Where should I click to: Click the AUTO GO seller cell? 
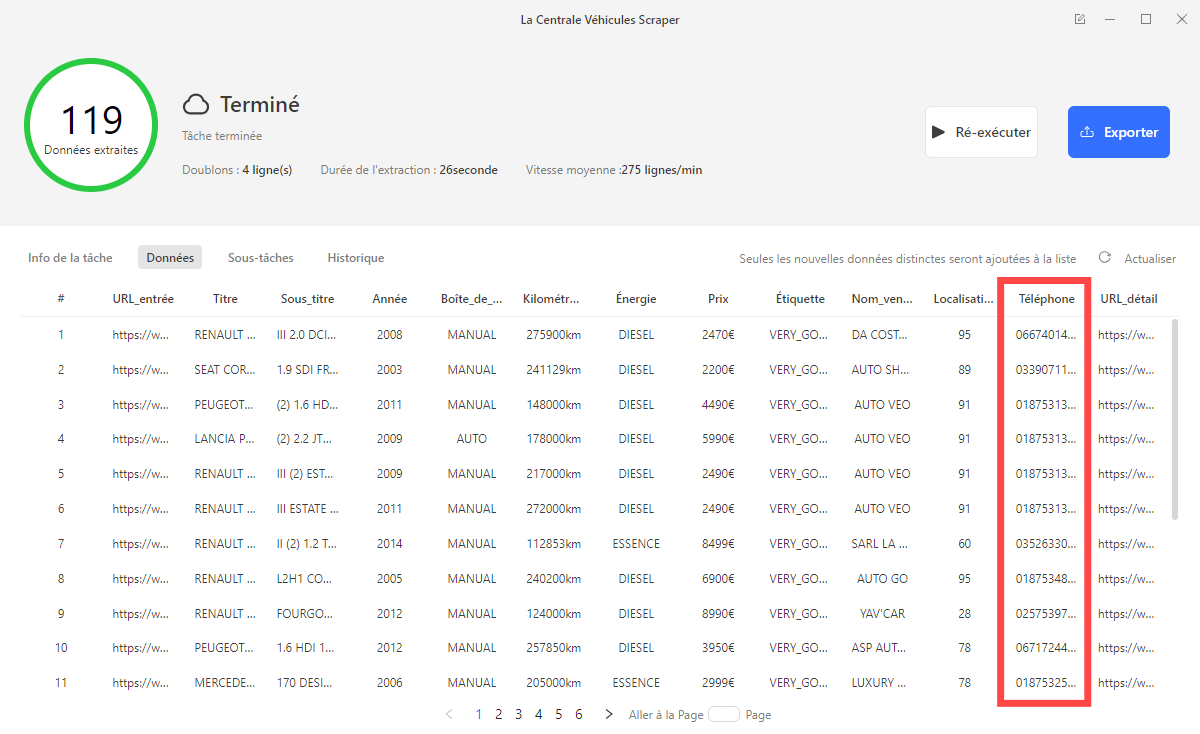pyautogui.click(x=881, y=579)
